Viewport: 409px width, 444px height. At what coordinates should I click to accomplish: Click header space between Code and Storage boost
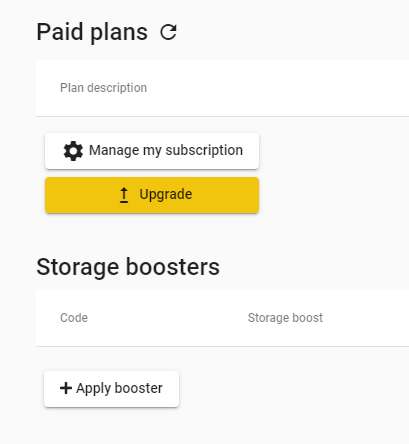click(168, 318)
